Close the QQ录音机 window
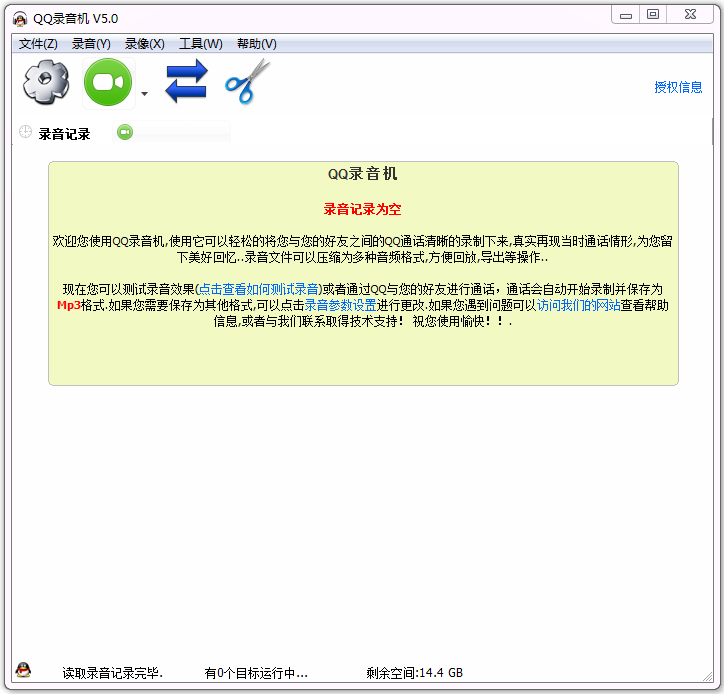 click(690, 15)
